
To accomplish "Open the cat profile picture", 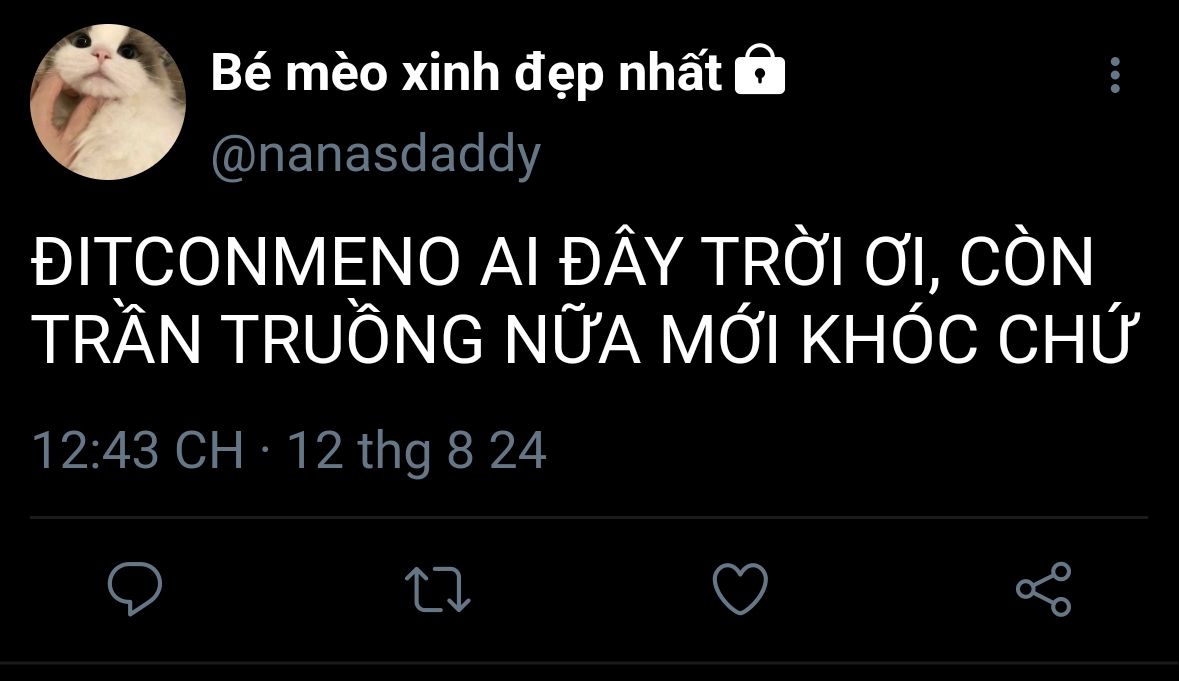I will [x=108, y=102].
